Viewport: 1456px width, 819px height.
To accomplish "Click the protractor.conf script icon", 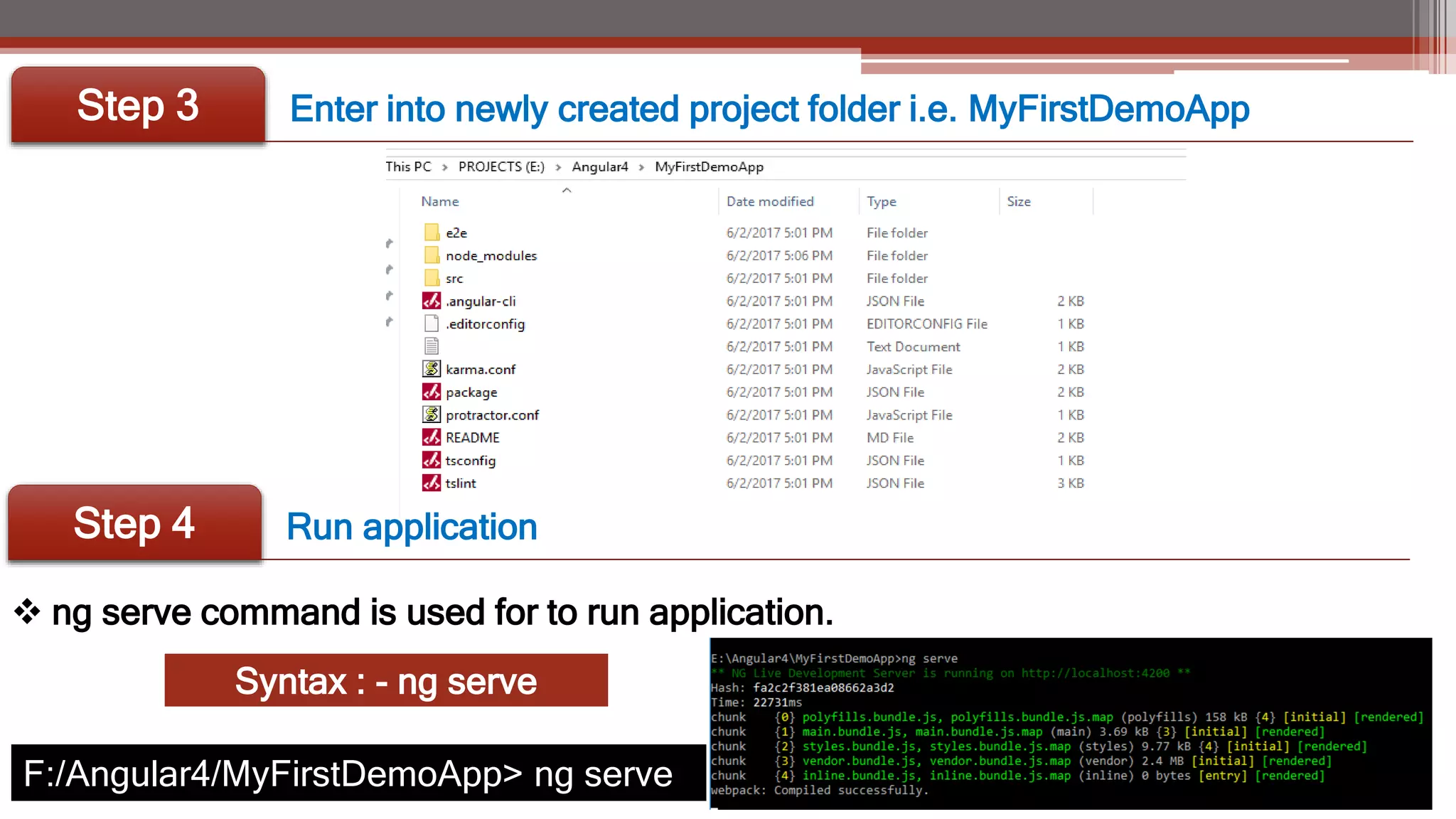I will coord(432,414).
